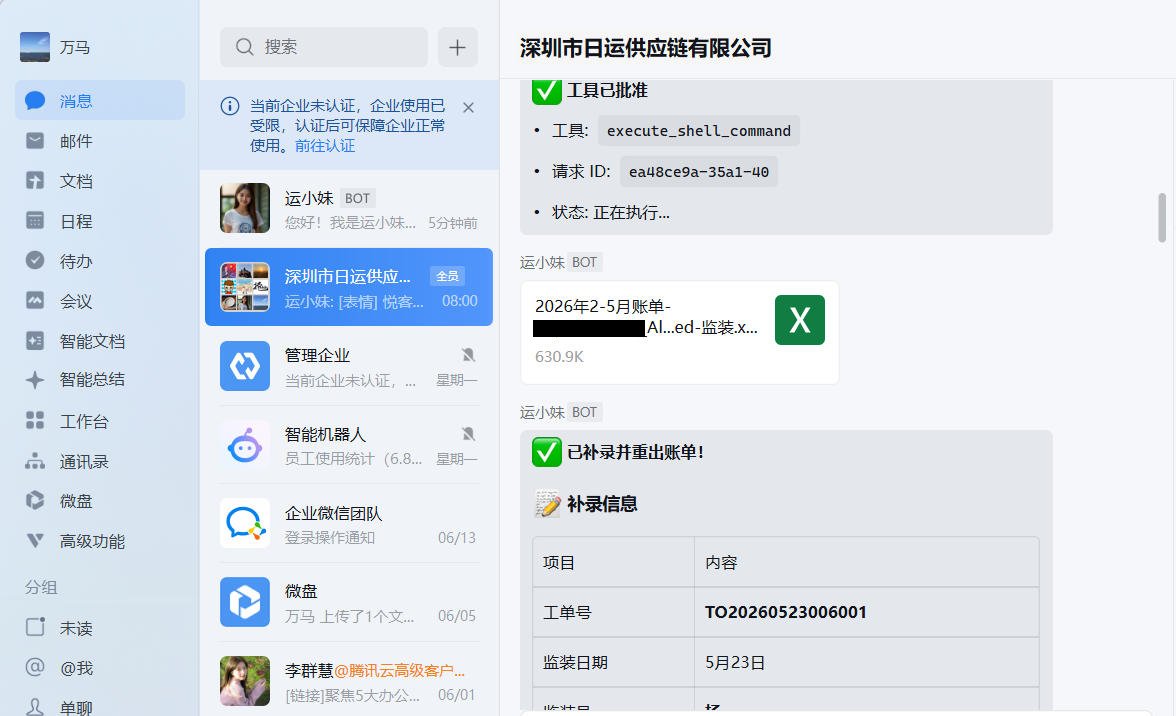This screenshot has height=716, width=1176.
Task: Click the muted bell icon on 管理企业
Action: [x=468, y=355]
